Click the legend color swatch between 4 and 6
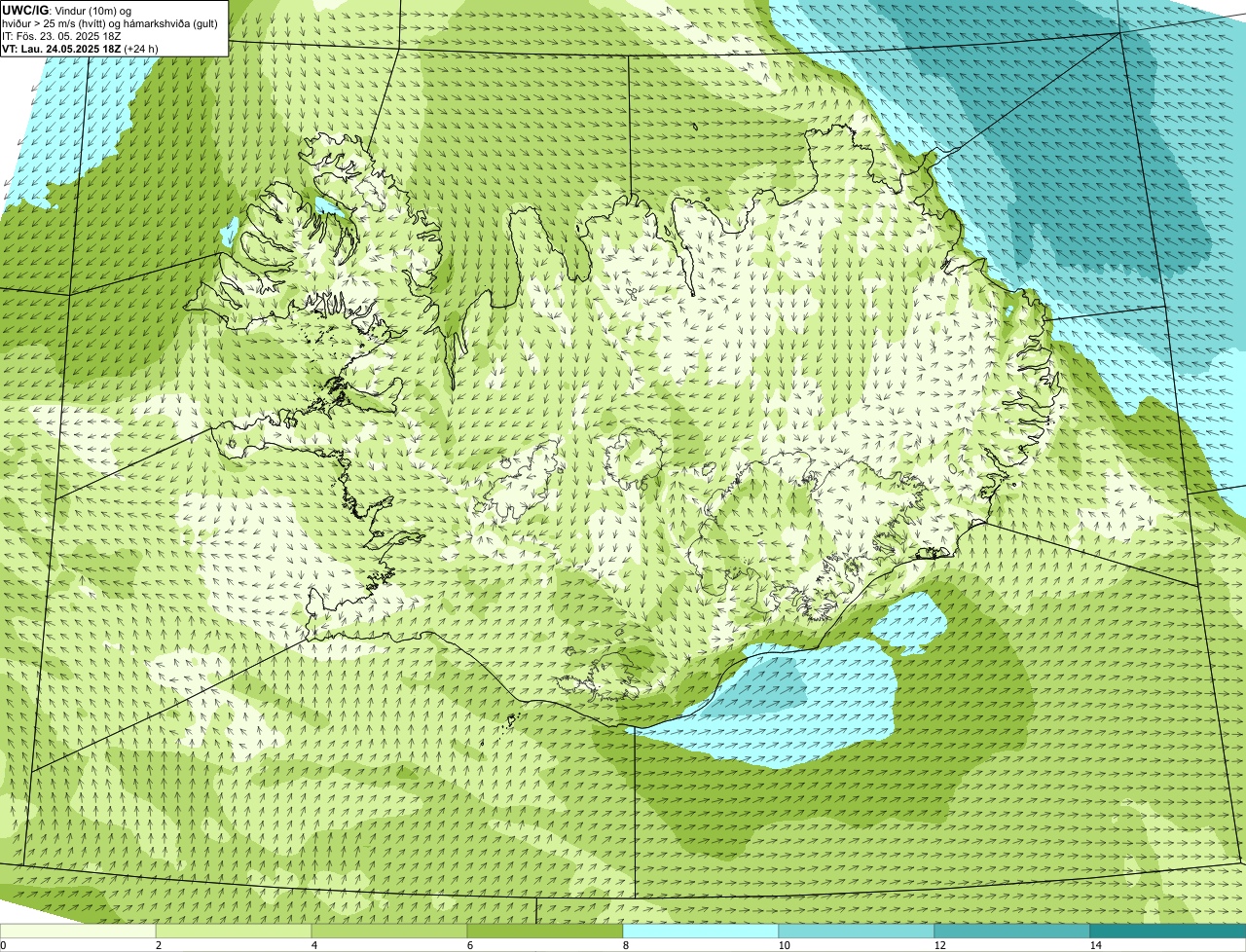This screenshot has width=1246, height=952. [x=389, y=932]
